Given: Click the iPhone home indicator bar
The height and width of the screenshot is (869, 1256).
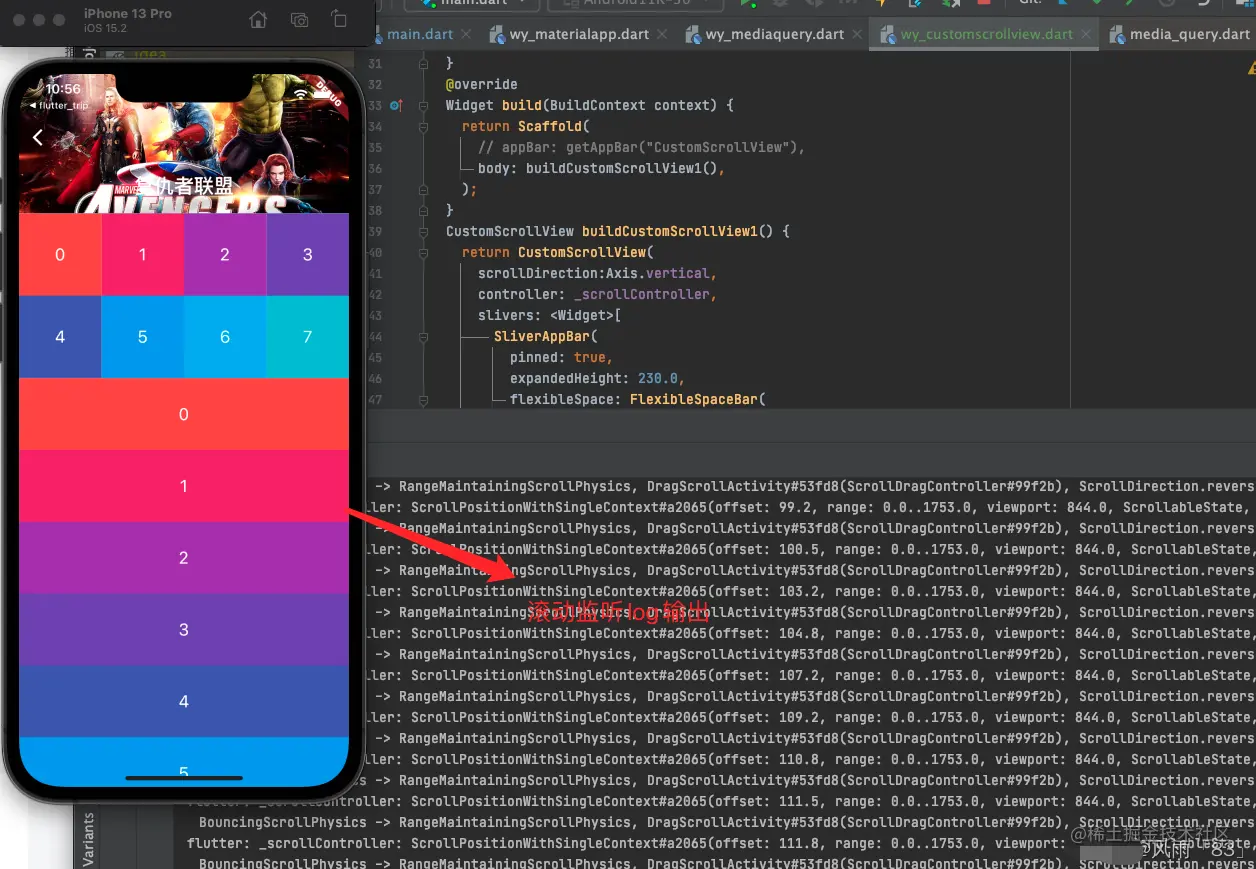Looking at the screenshot, I should tap(184, 777).
